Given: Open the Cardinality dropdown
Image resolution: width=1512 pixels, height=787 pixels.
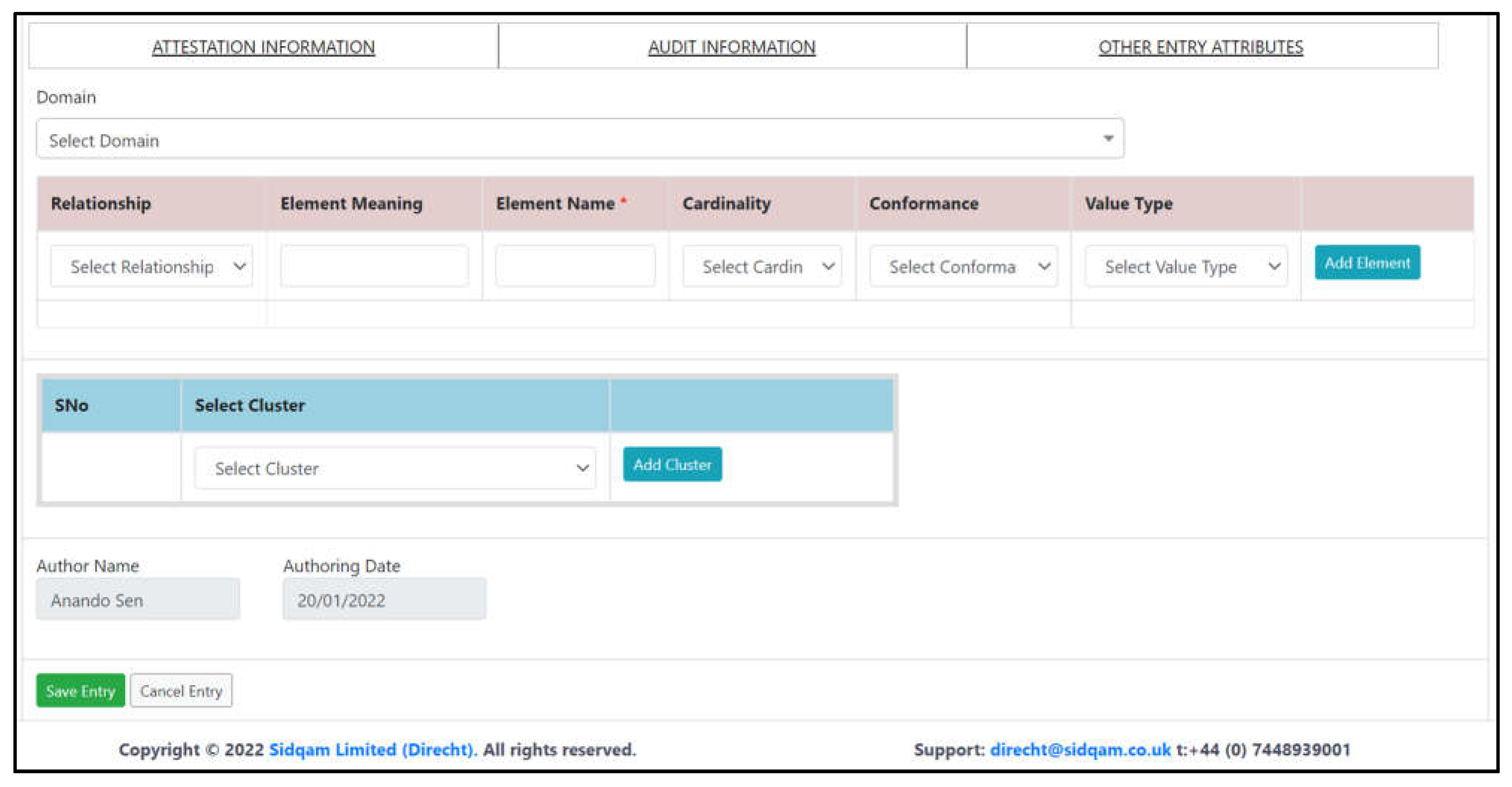Looking at the screenshot, I should [762, 266].
